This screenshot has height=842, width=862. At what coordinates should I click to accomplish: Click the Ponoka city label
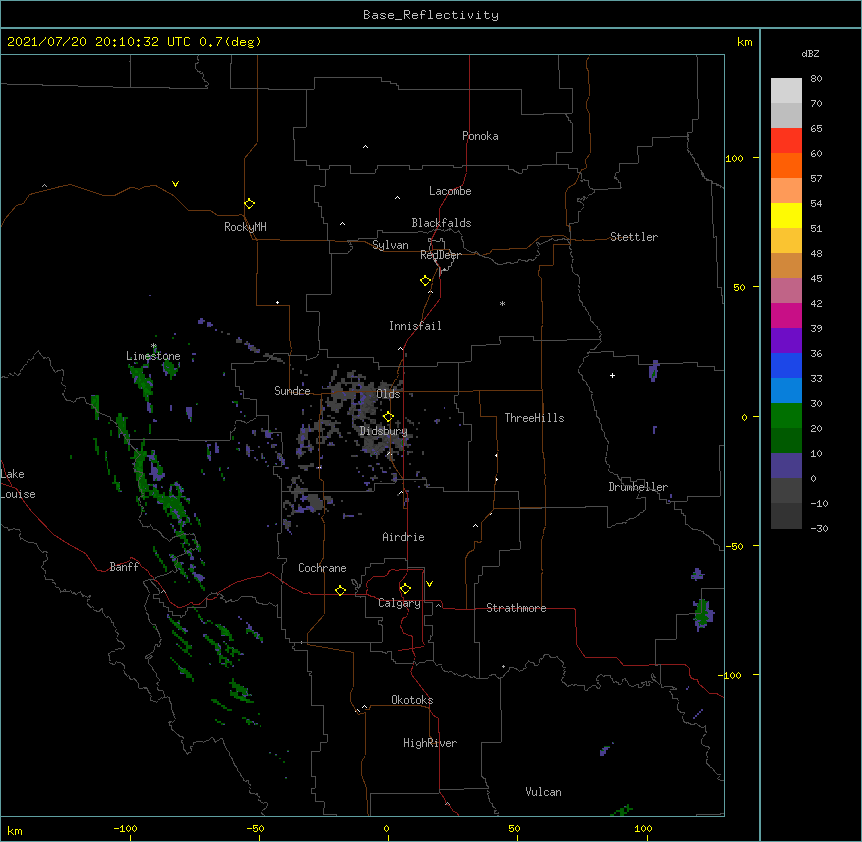[x=480, y=136]
